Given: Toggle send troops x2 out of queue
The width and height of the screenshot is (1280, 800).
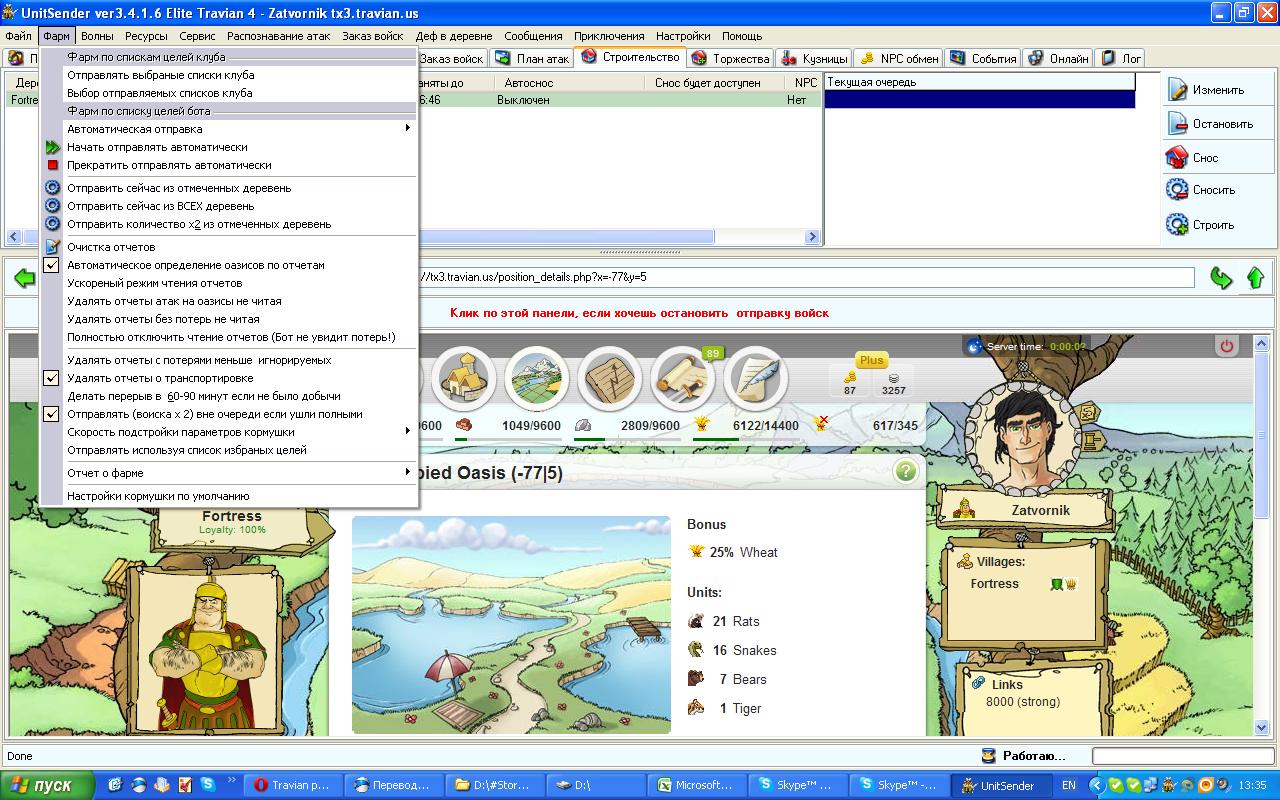Looking at the screenshot, I should pyautogui.click(x=53, y=414).
